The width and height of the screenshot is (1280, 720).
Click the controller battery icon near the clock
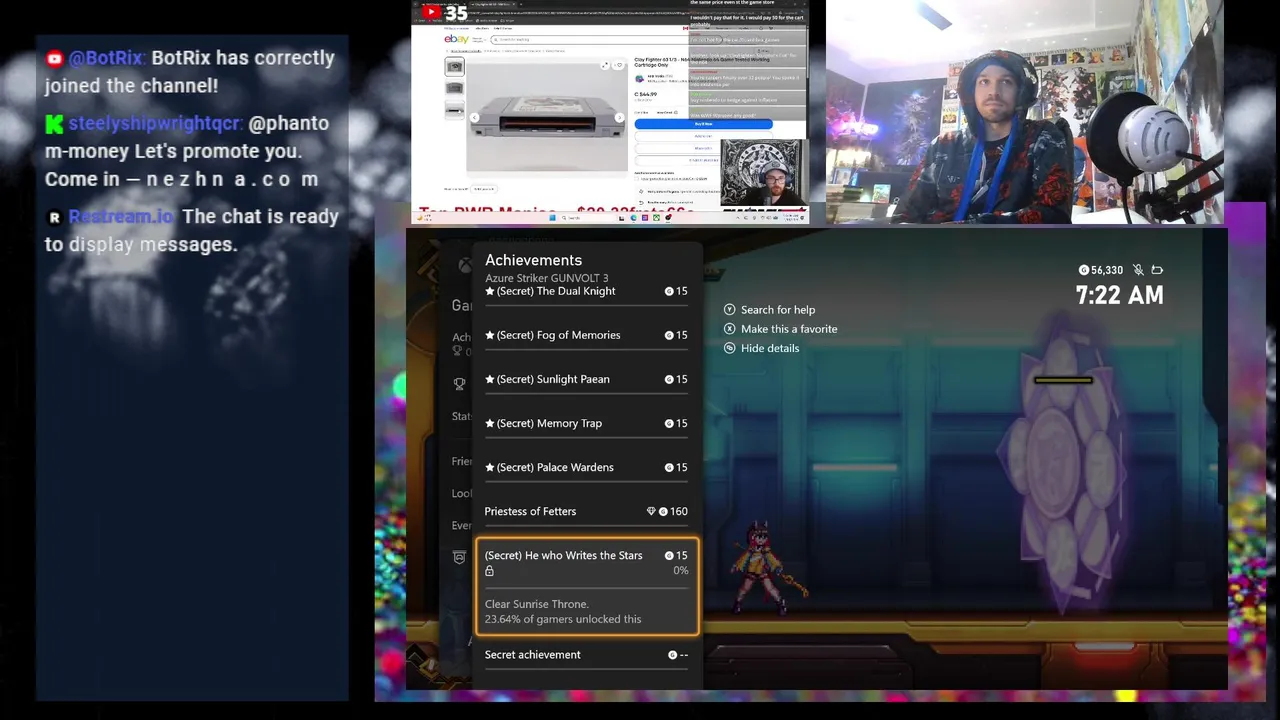click(x=1157, y=270)
